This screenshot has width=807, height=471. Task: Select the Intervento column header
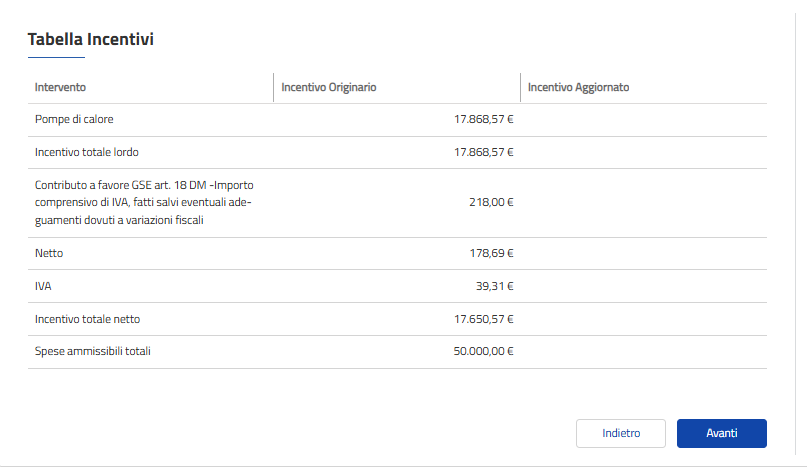click(x=60, y=88)
